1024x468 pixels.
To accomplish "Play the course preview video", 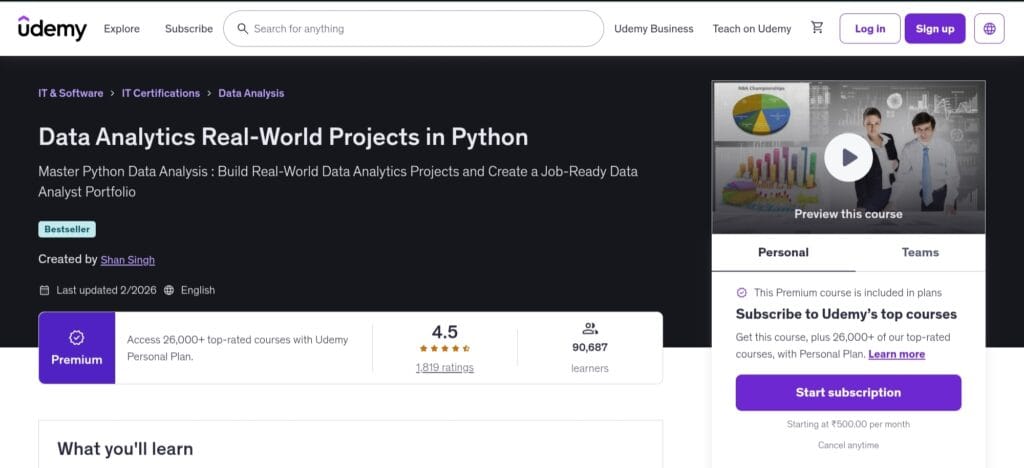I will coord(848,157).
